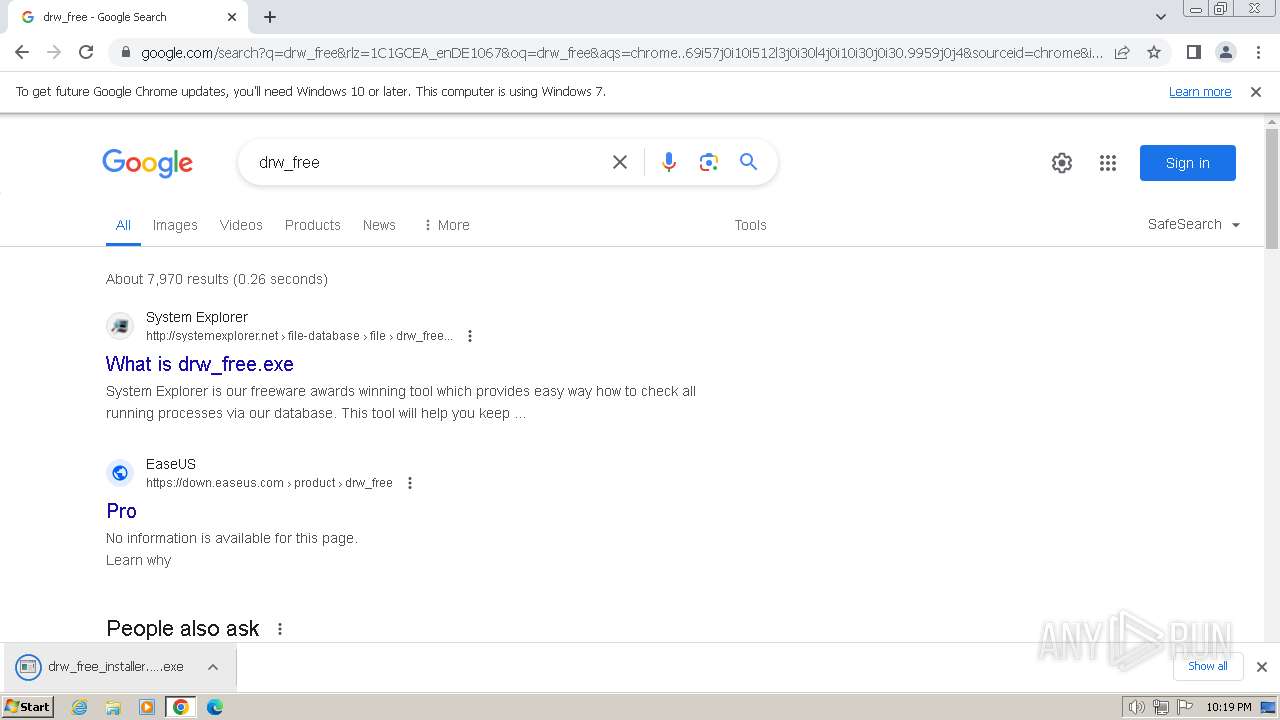Image resolution: width=1280 pixels, height=720 pixels.
Task: Open Google apps grid
Action: tap(1108, 163)
